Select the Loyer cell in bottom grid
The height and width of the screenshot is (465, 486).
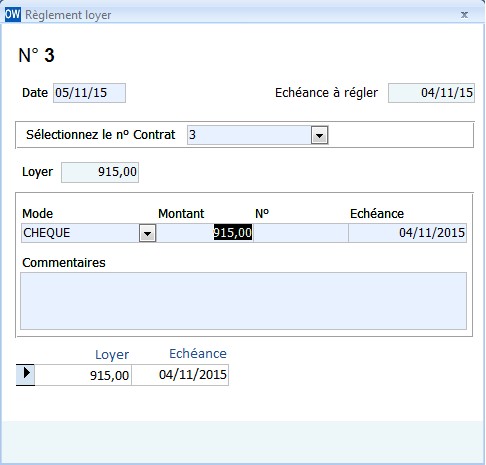(x=83, y=375)
